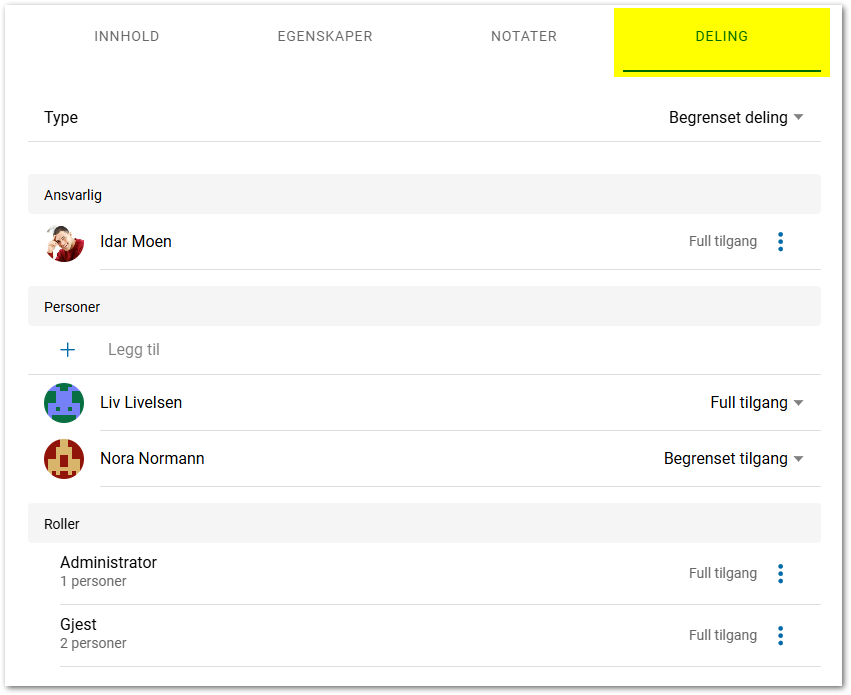851x695 pixels.
Task: Switch to the Innhold tab
Action: pyautogui.click(x=127, y=37)
